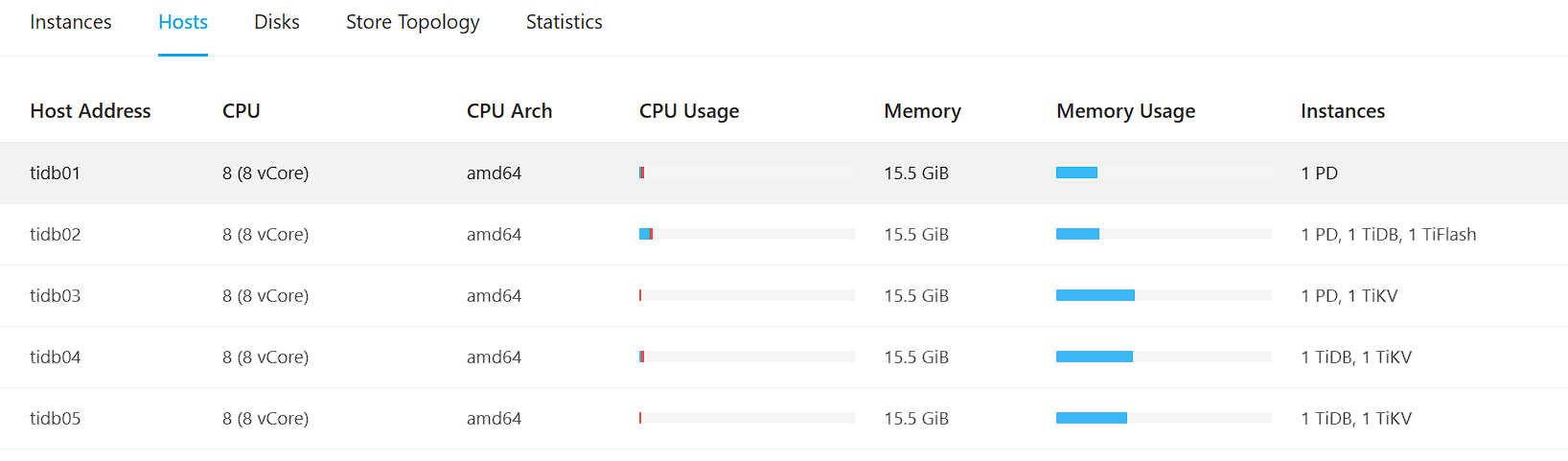
Task: Click tidb02 CPU usage bar
Action: (x=747, y=234)
